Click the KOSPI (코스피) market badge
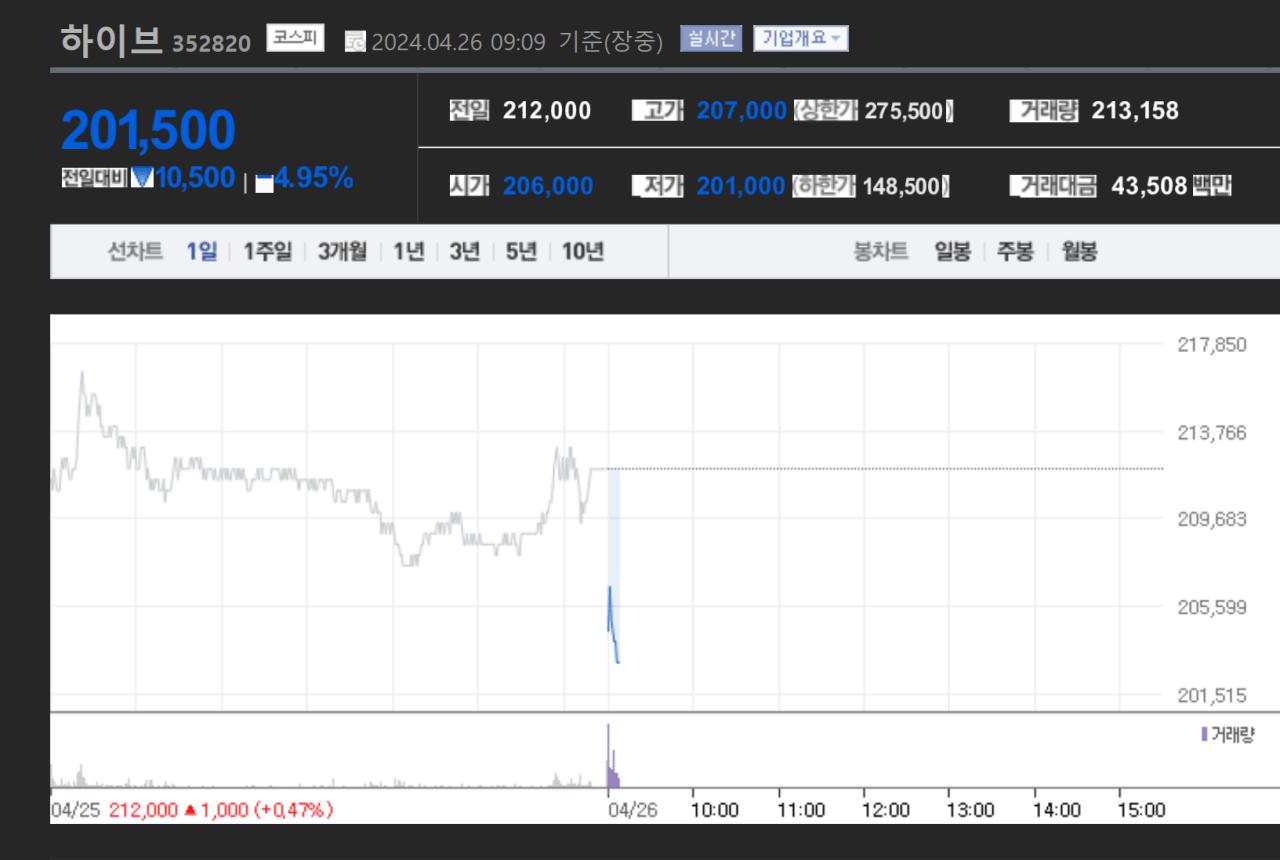Screen dimensions: 1280x860 click(295, 39)
